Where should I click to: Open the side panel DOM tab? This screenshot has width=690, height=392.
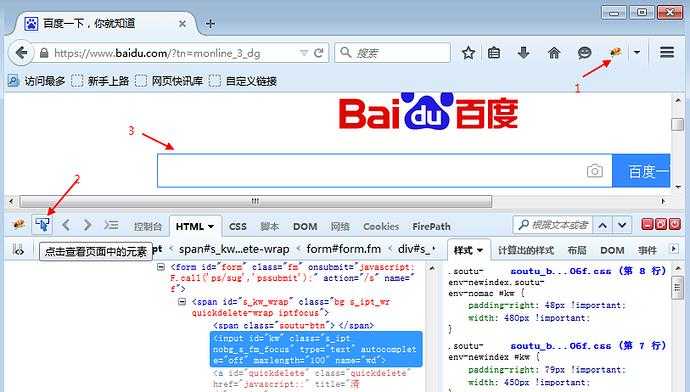pyautogui.click(x=612, y=250)
